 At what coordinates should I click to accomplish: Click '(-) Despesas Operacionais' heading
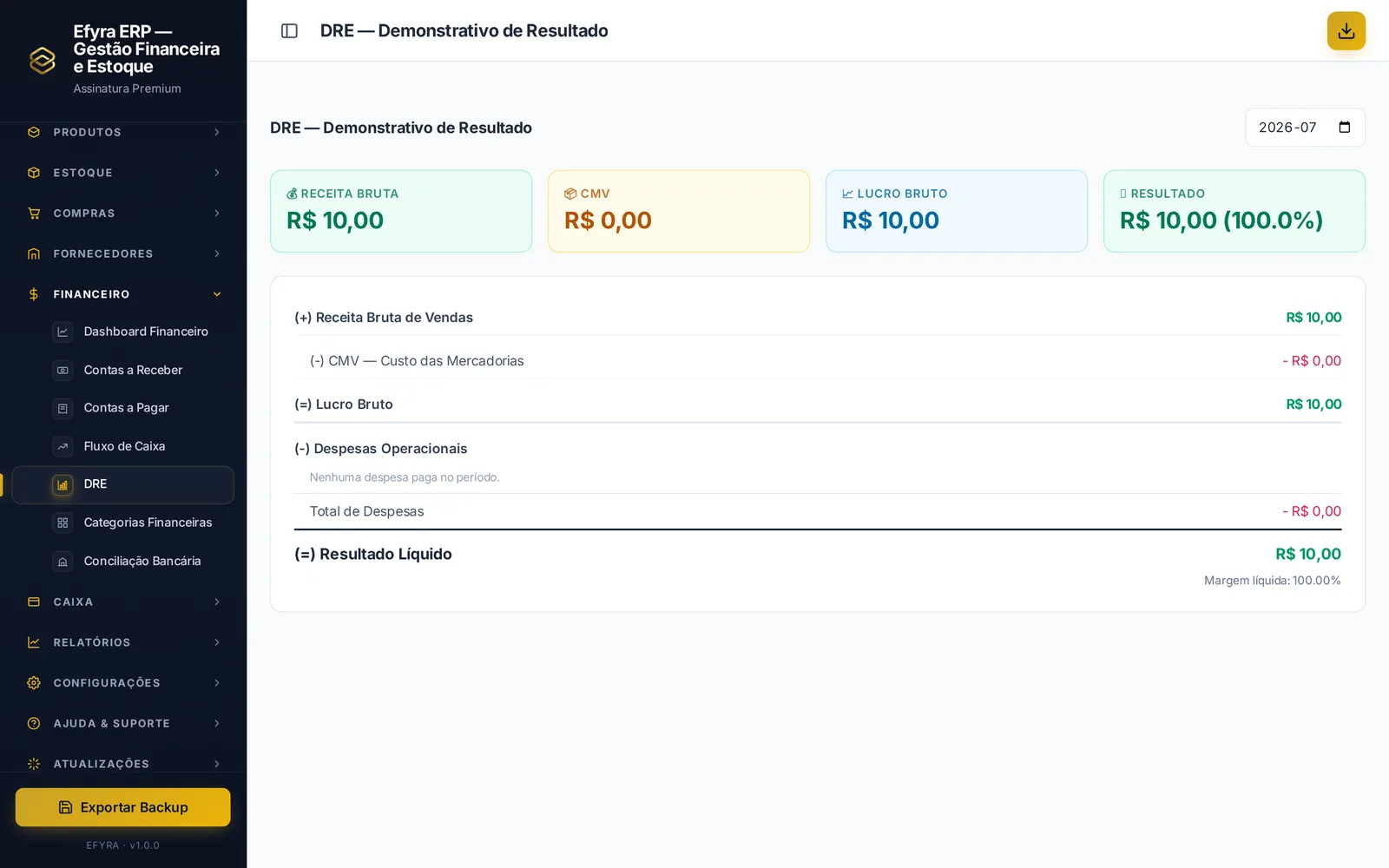point(381,449)
